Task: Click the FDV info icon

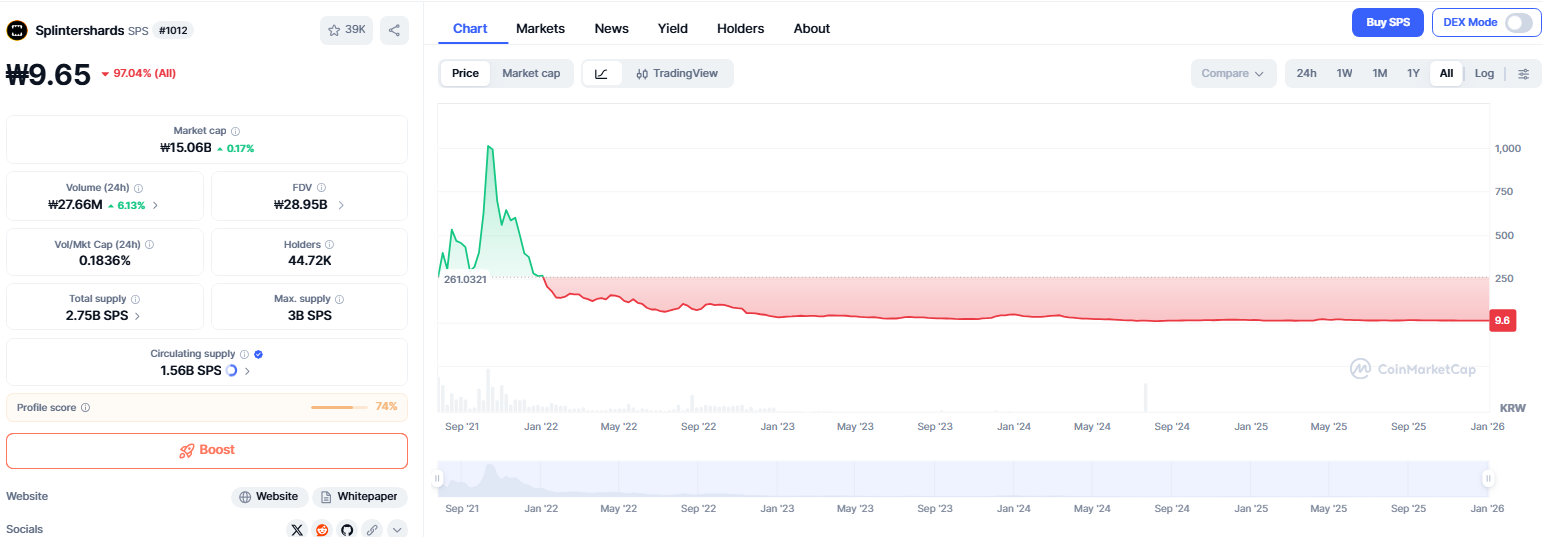Action: pos(322,188)
